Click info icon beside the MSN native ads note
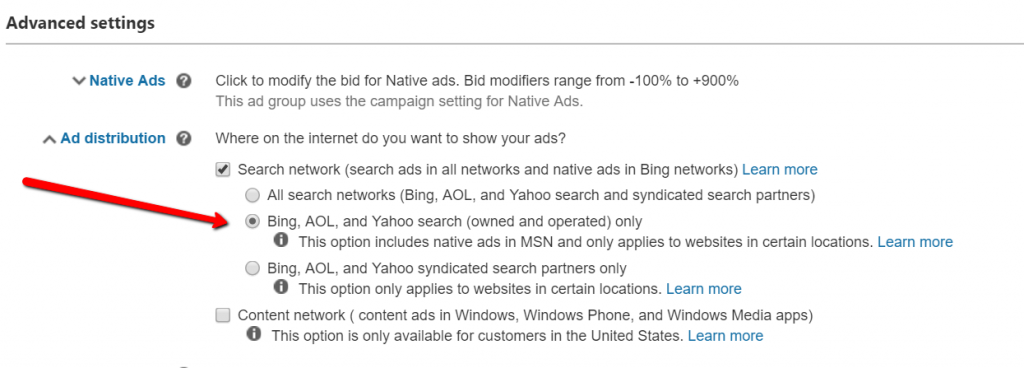This screenshot has height=368, width=1024. (x=281, y=241)
